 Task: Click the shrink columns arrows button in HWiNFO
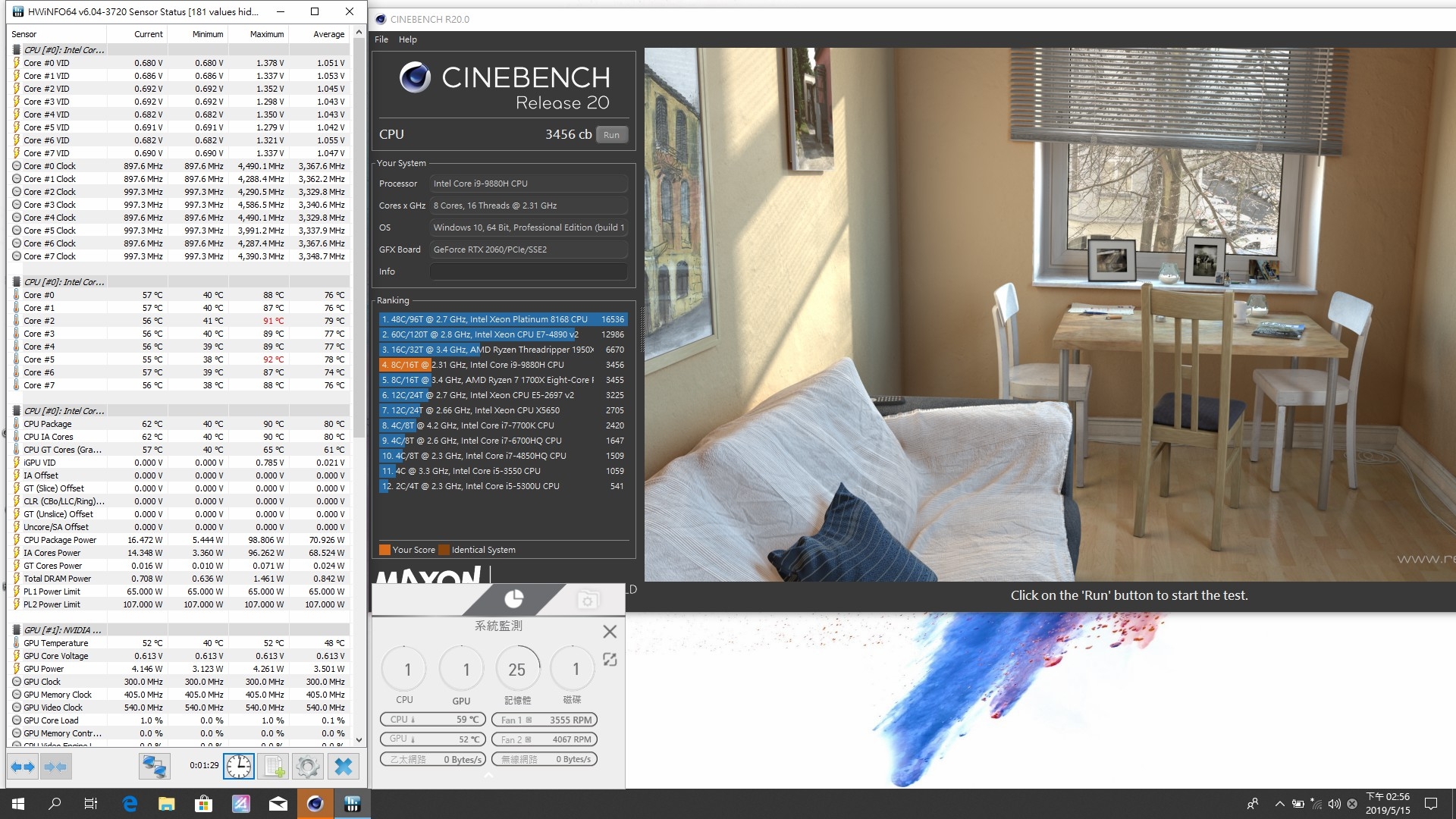pos(55,767)
